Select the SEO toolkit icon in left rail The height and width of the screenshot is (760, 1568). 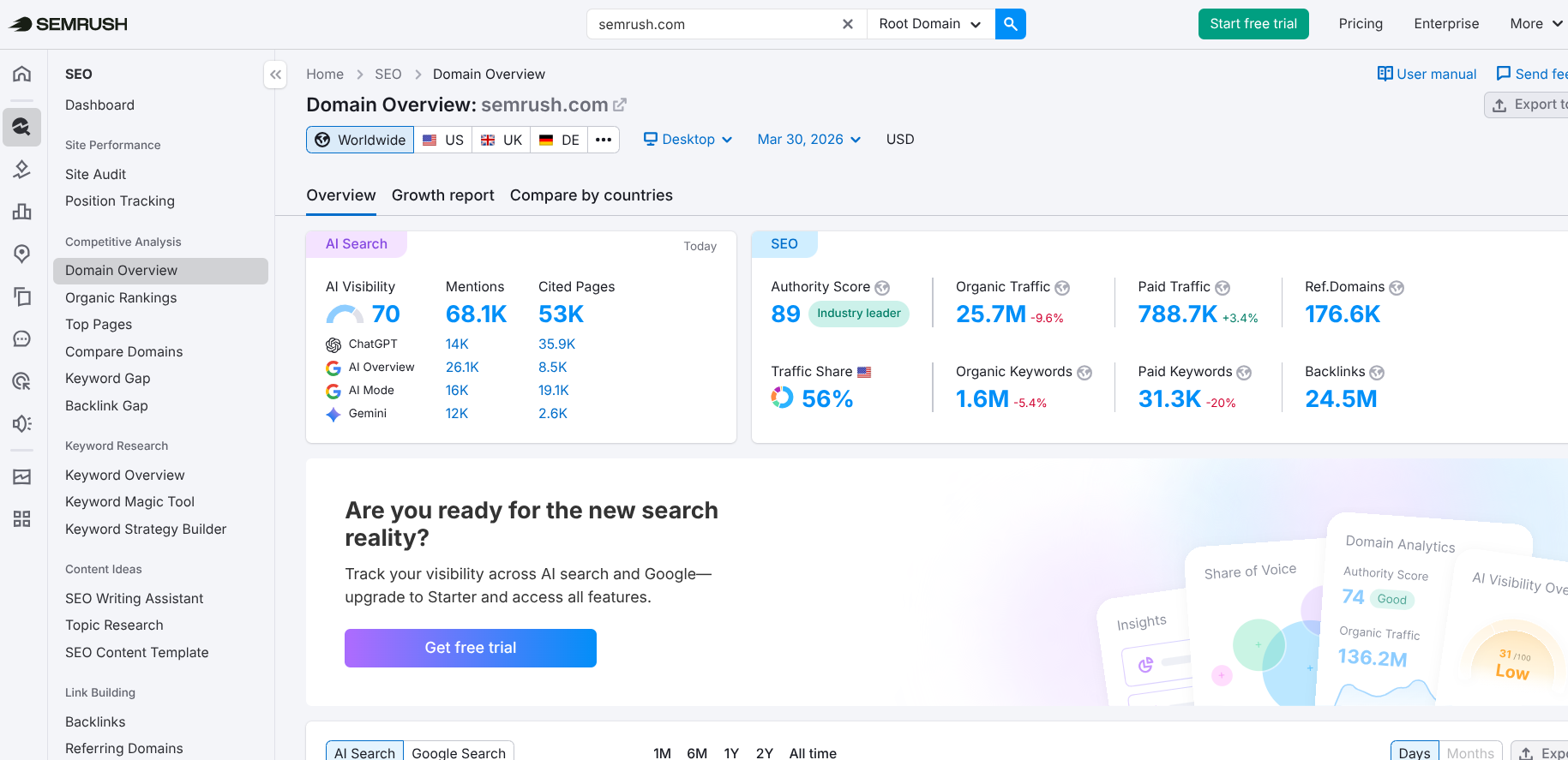22,127
